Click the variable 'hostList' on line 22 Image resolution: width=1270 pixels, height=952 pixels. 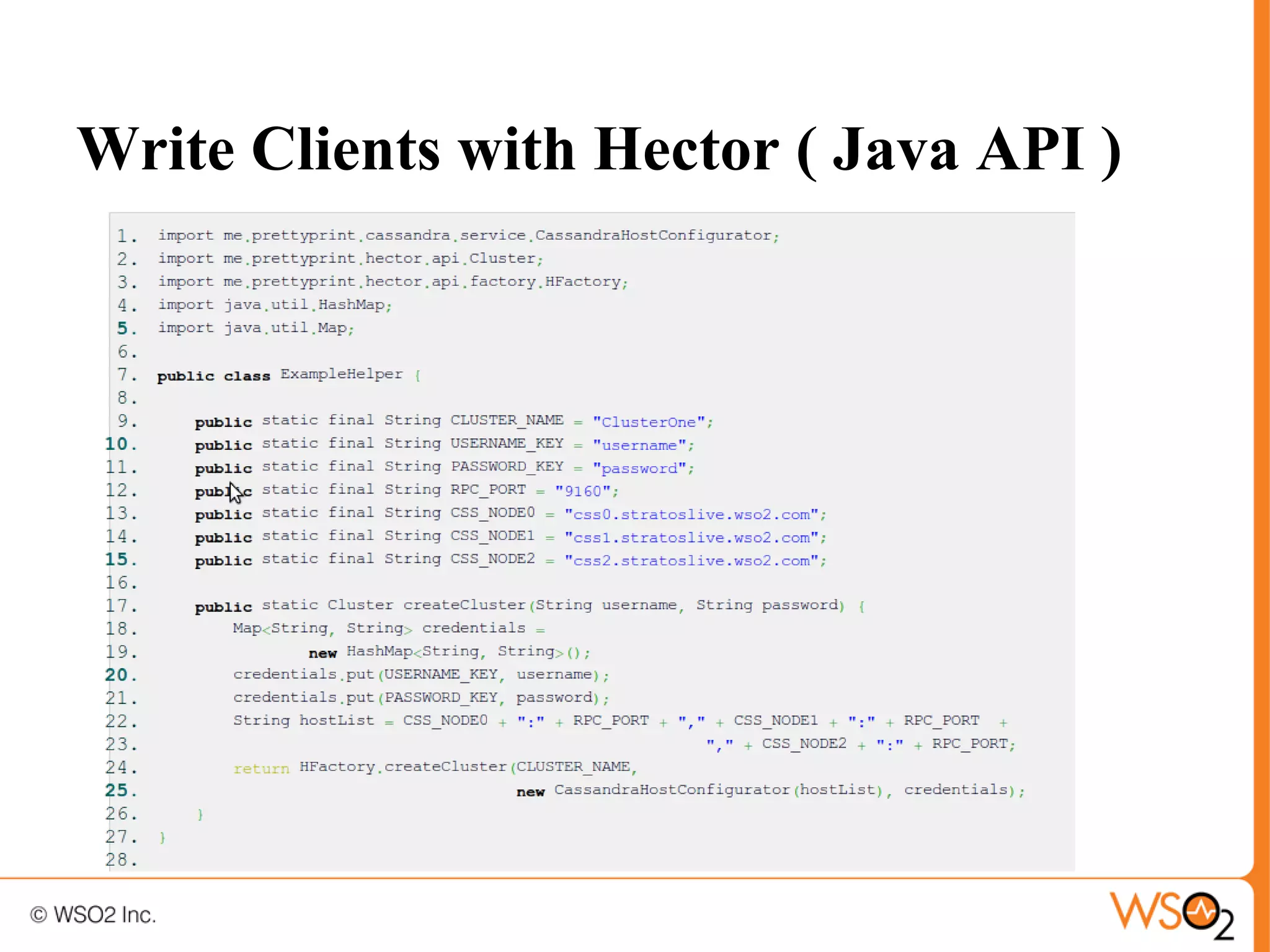click(337, 720)
